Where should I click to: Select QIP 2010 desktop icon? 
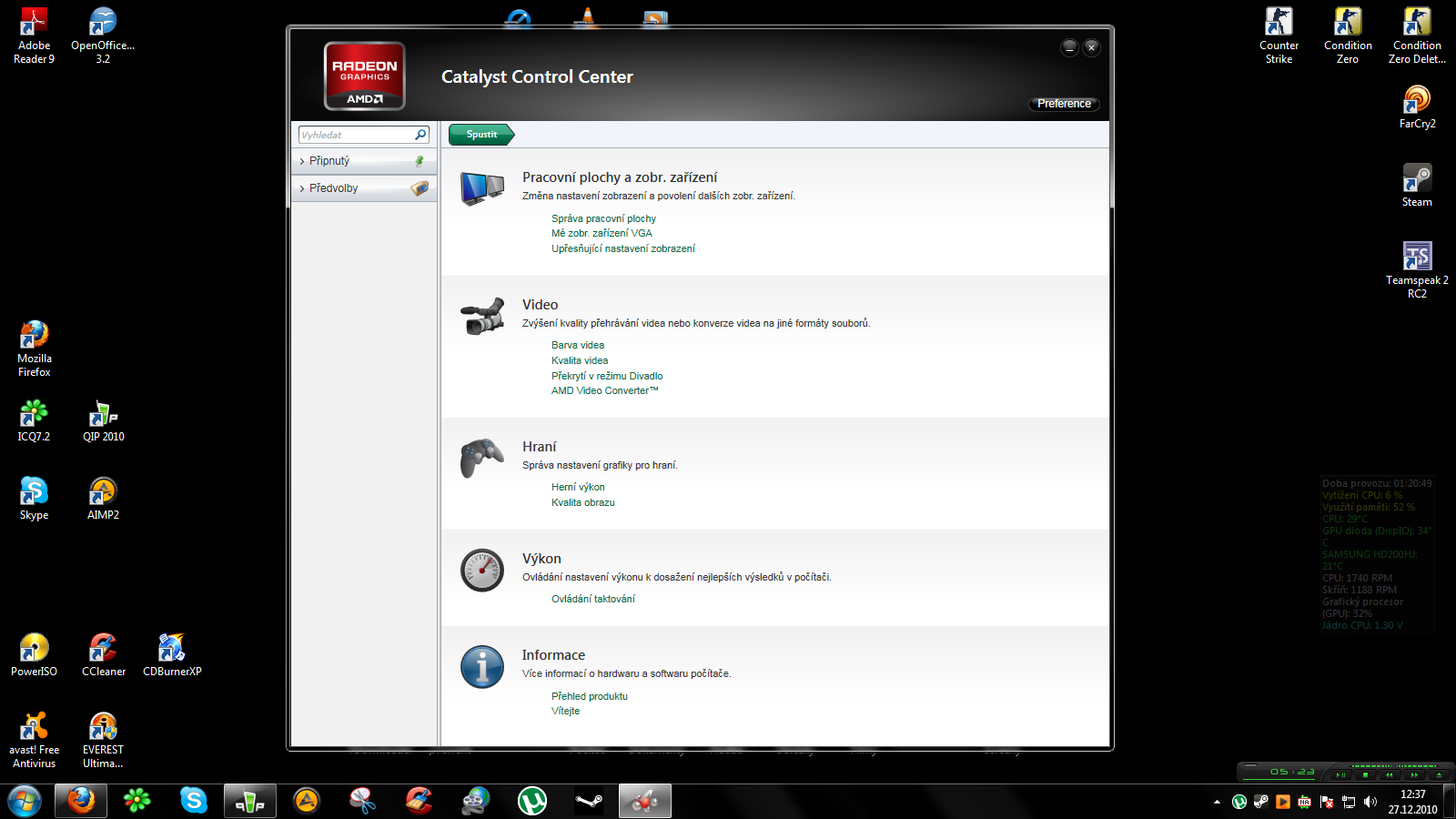(x=103, y=421)
